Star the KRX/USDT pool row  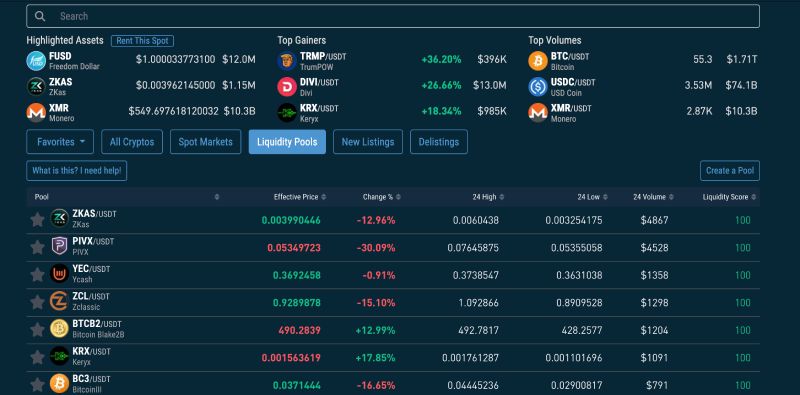pyautogui.click(x=37, y=357)
